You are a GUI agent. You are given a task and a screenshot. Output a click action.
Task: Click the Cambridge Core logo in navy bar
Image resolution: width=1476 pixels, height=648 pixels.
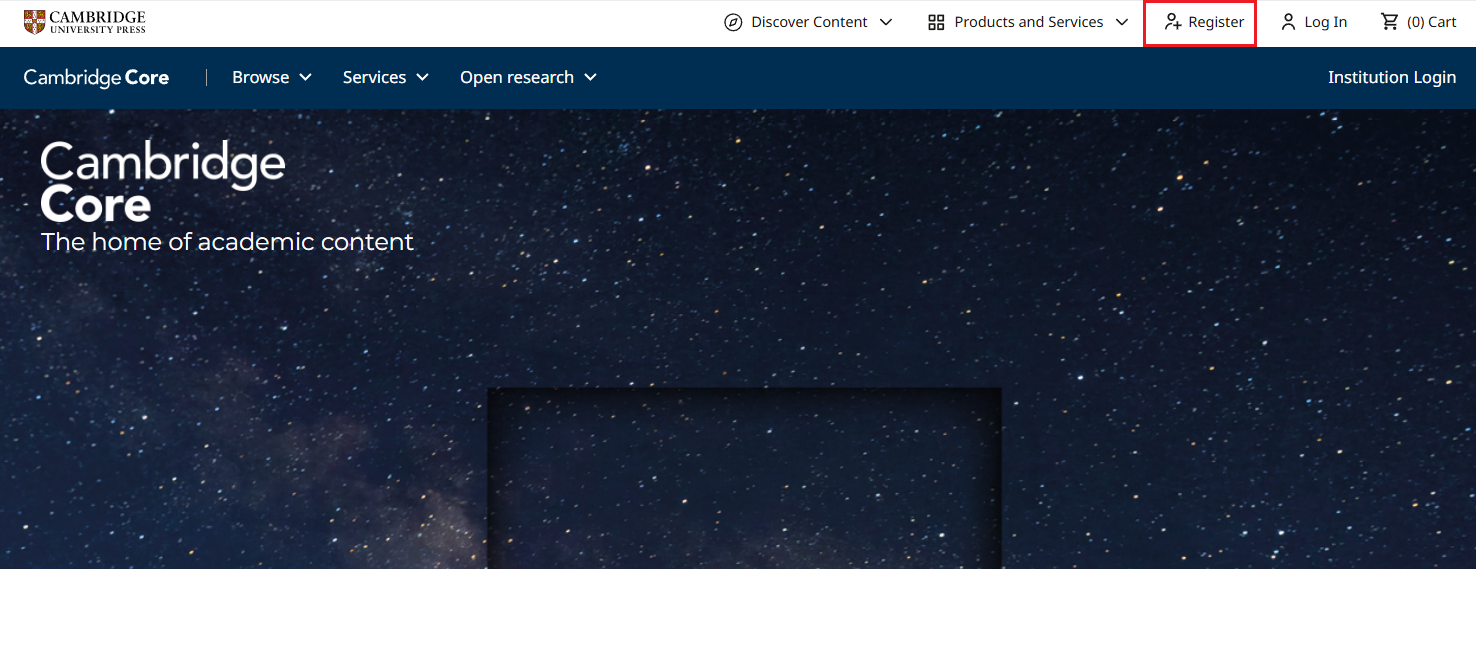(x=96, y=78)
